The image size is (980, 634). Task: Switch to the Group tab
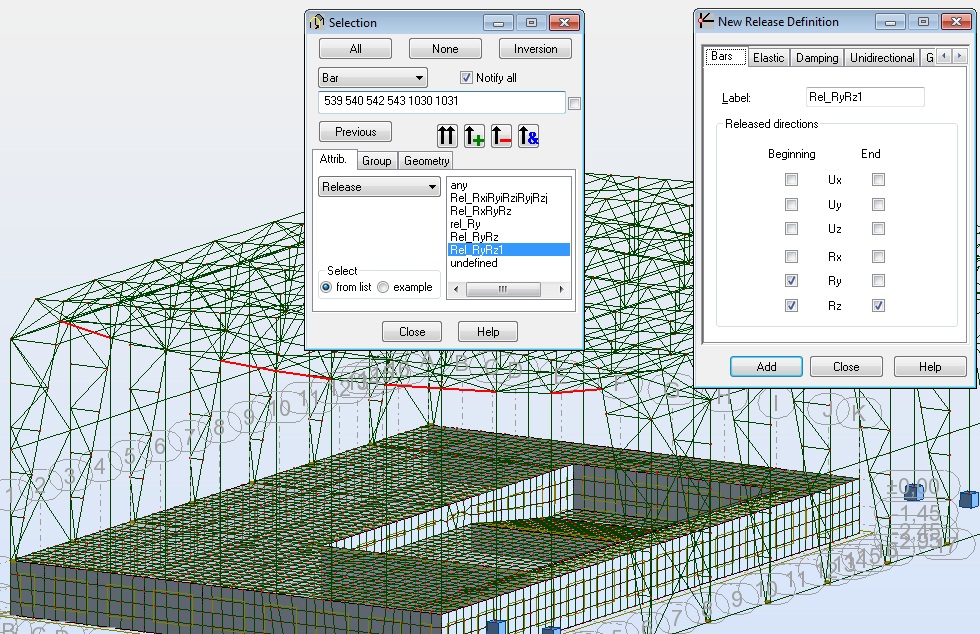coord(377,160)
